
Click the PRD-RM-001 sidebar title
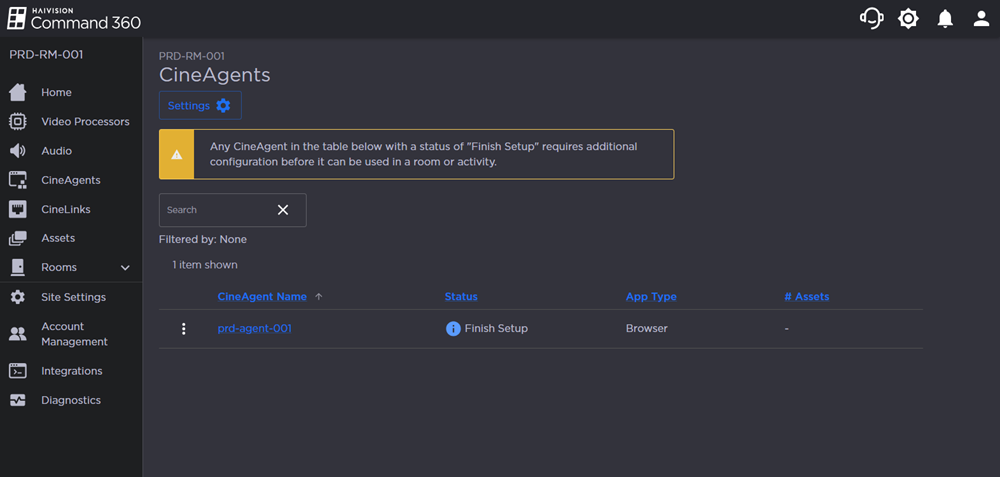46,55
